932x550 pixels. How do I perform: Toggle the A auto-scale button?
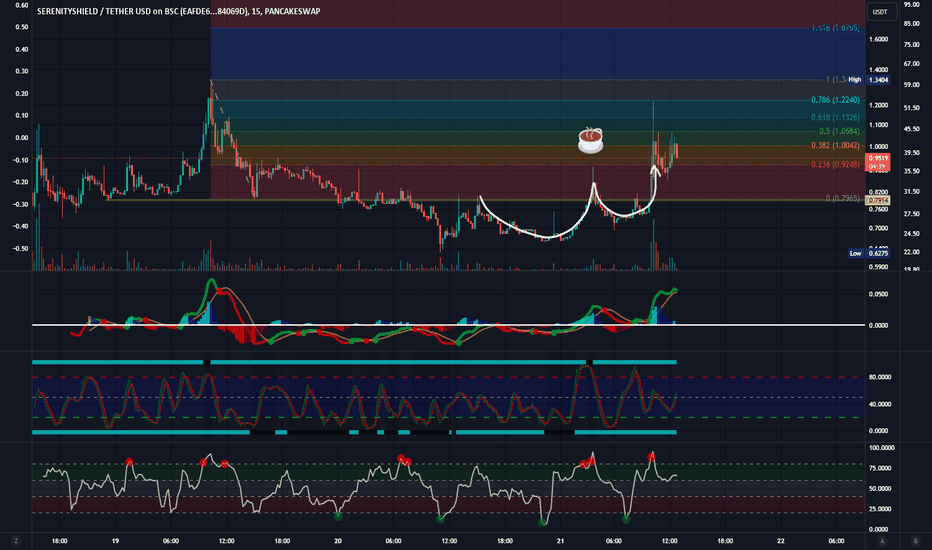pos(882,541)
